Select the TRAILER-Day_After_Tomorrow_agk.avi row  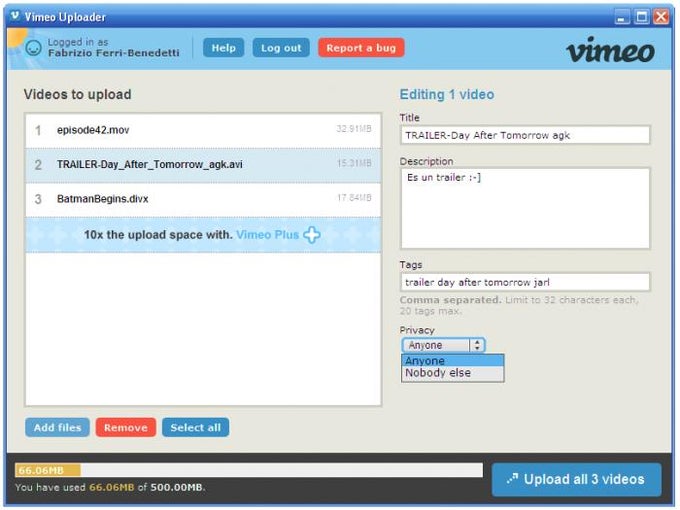203,165
